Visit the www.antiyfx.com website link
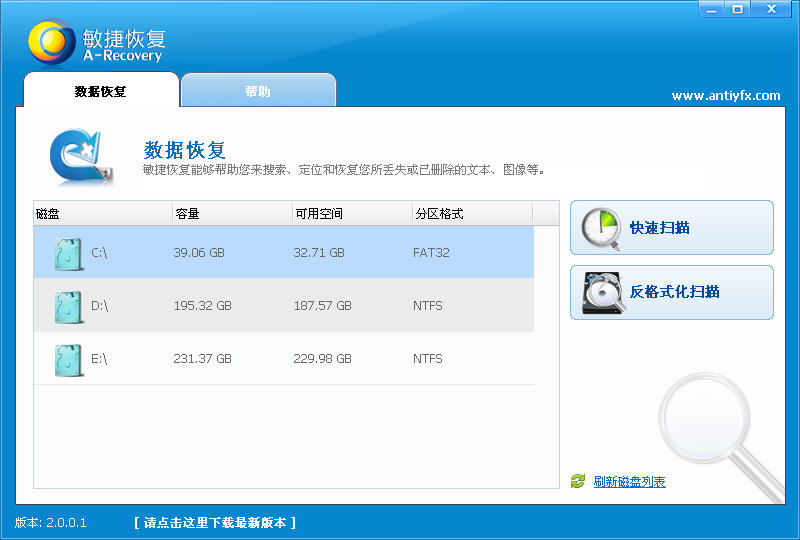Screen dimensions: 800x540 (725, 96)
